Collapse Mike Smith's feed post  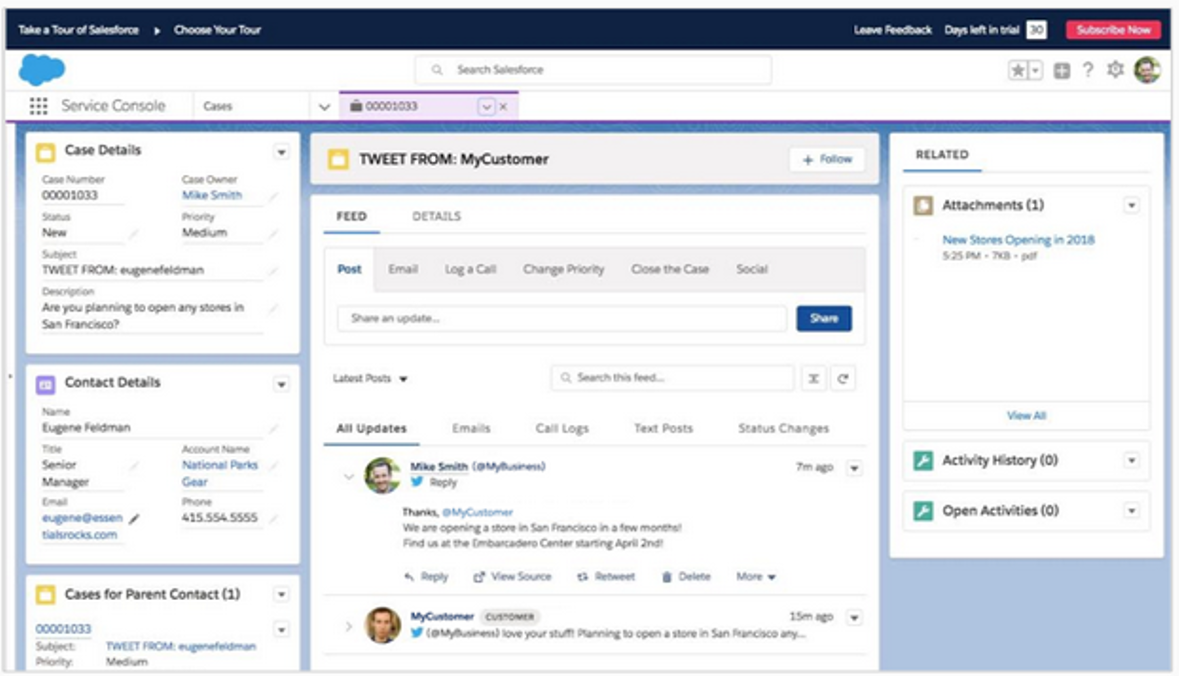point(349,476)
